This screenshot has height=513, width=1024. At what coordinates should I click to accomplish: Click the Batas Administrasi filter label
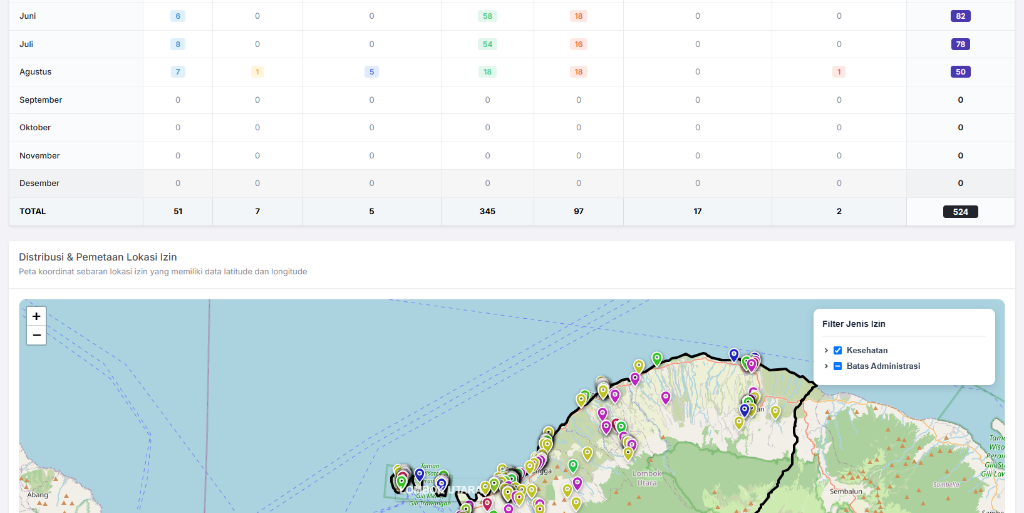[x=883, y=366]
